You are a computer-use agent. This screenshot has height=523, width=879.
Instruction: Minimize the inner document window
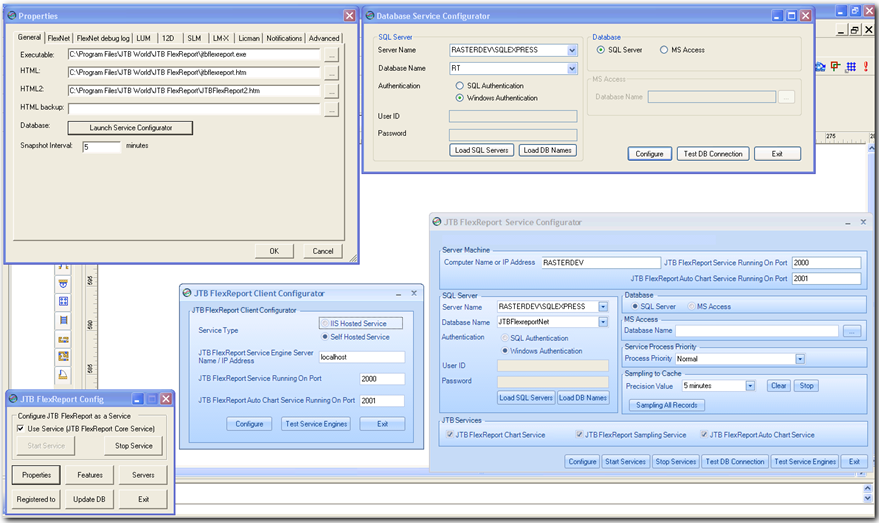(841, 30)
